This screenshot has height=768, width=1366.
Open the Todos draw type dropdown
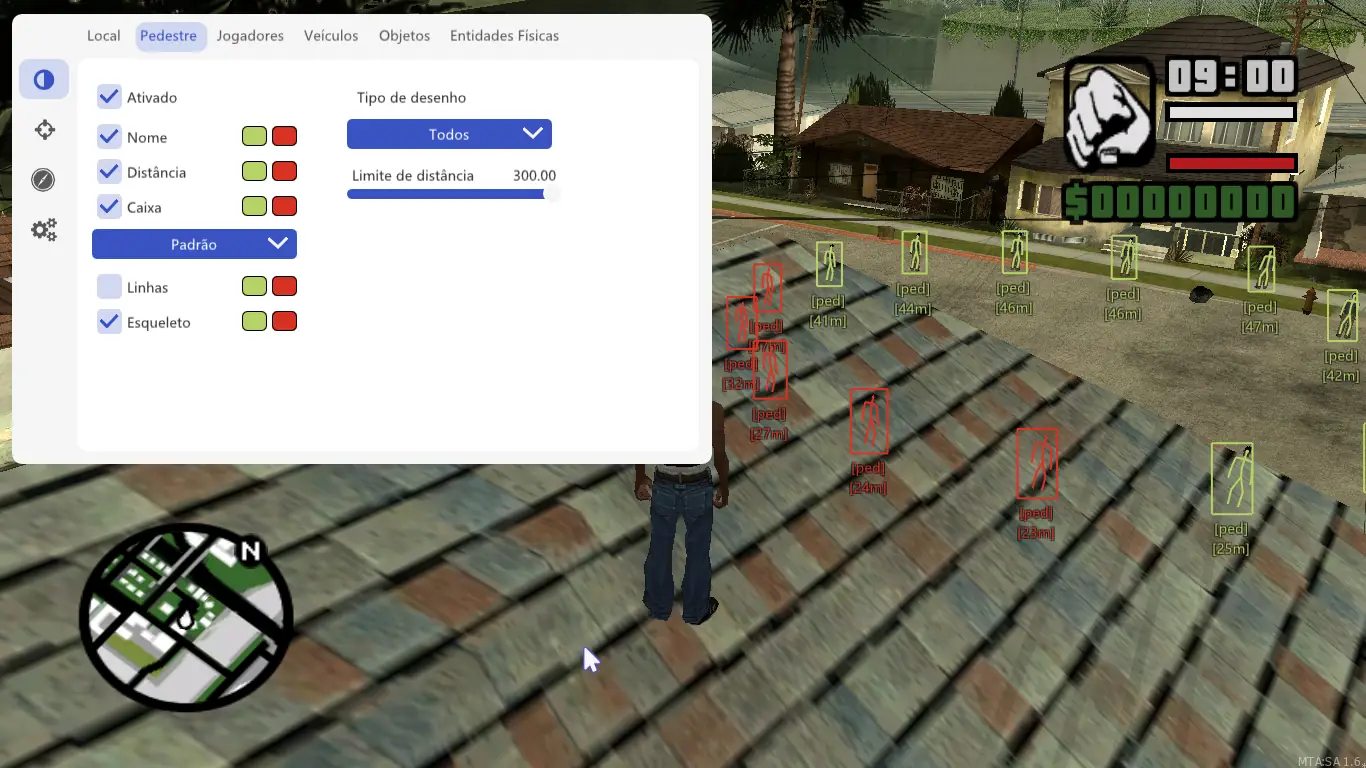449,134
